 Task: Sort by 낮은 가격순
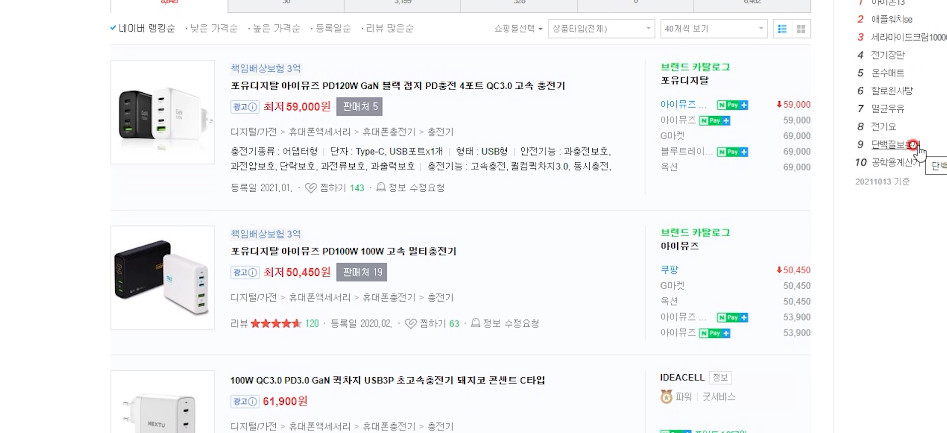click(x=213, y=28)
